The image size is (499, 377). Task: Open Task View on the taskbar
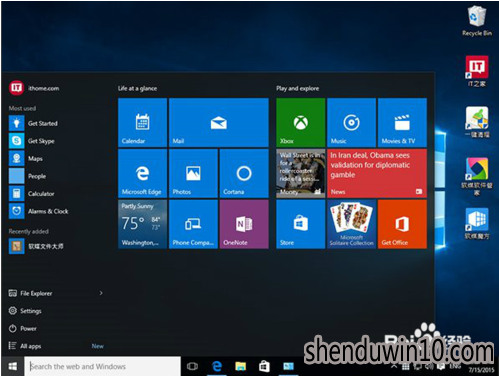[x=192, y=367]
